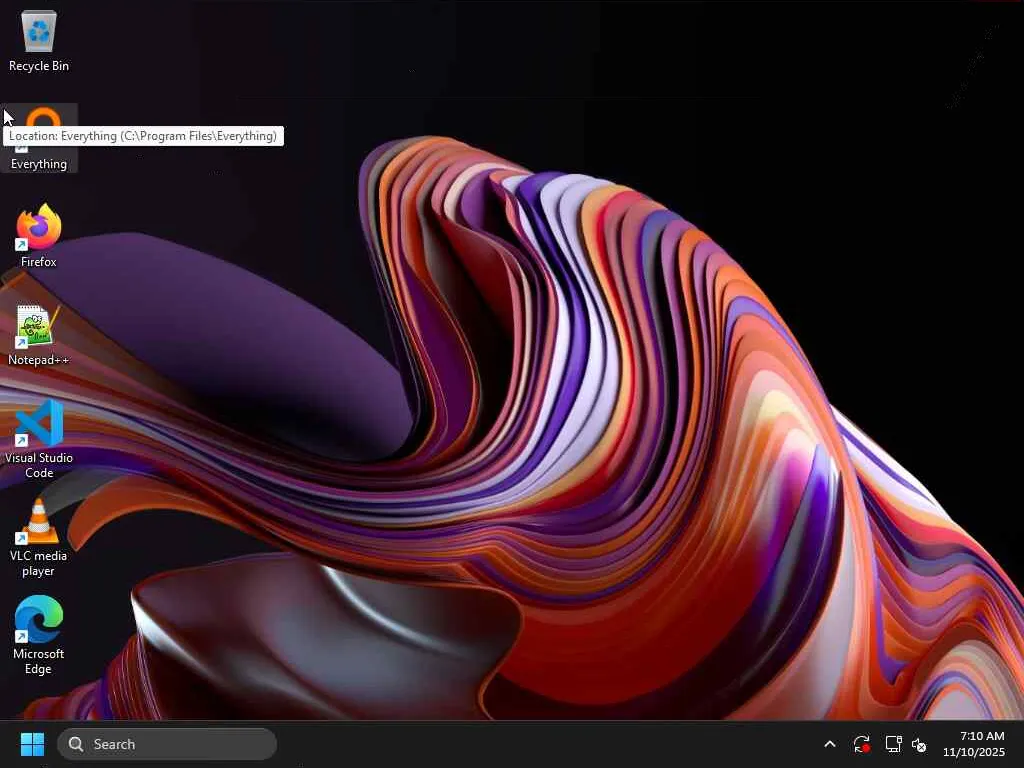
Task: Select the VLC media player shortcut
Action: (x=39, y=538)
